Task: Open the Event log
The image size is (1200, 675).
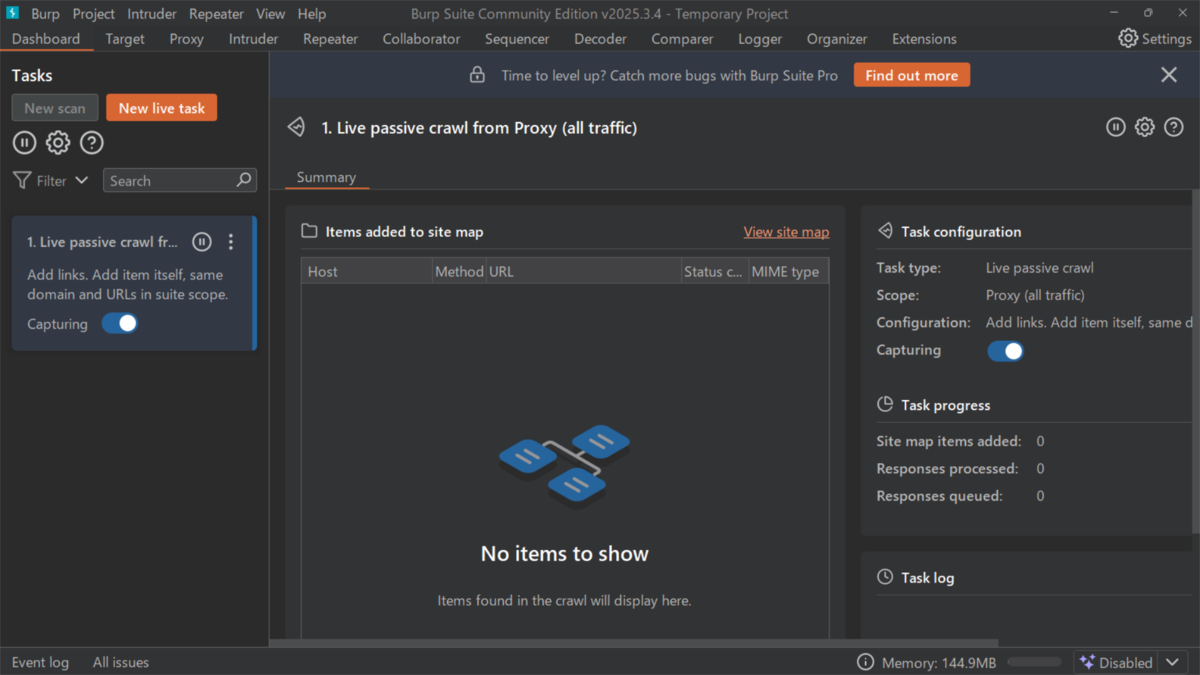Action: (40, 662)
